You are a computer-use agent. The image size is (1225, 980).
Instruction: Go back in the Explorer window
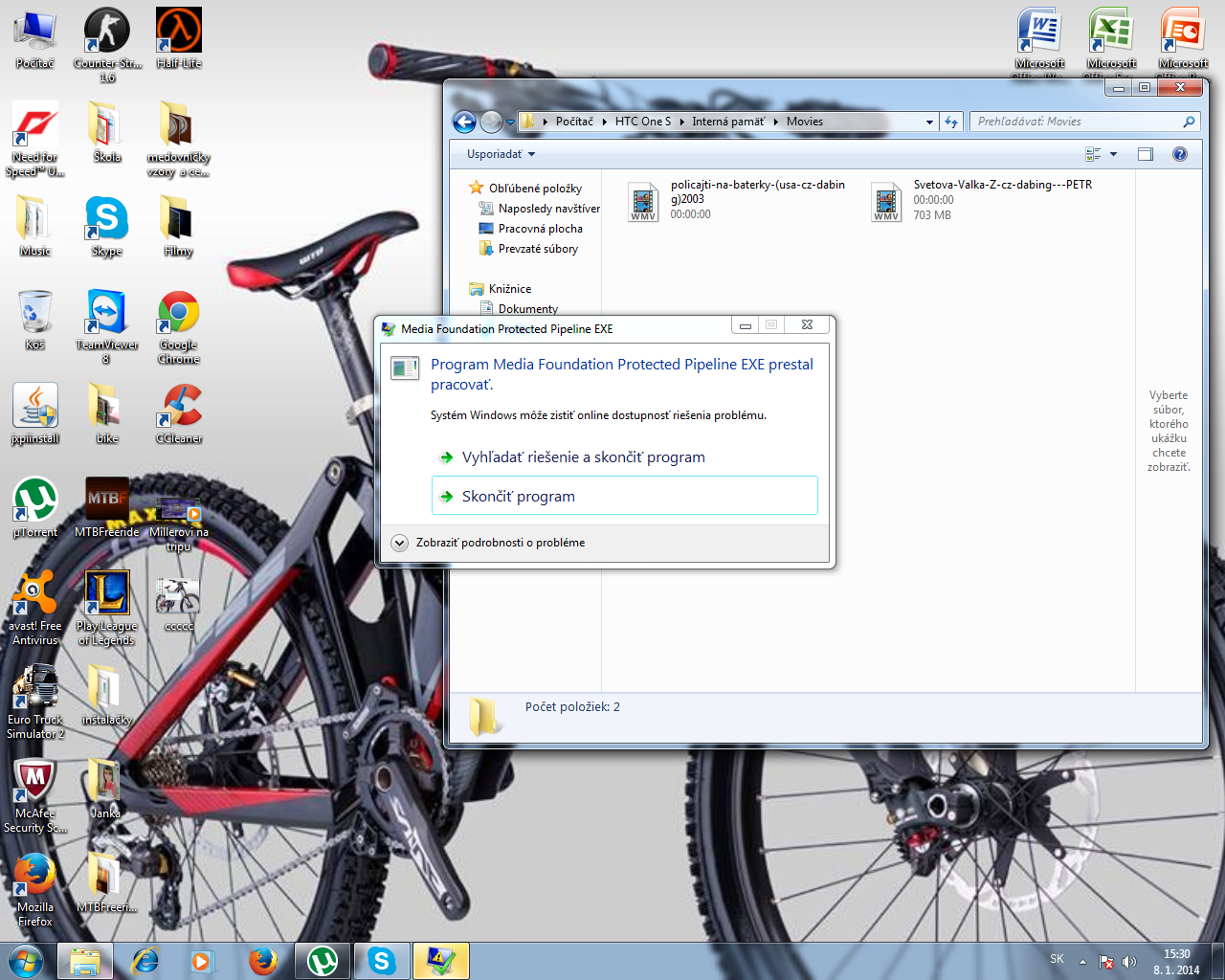pyautogui.click(x=464, y=122)
